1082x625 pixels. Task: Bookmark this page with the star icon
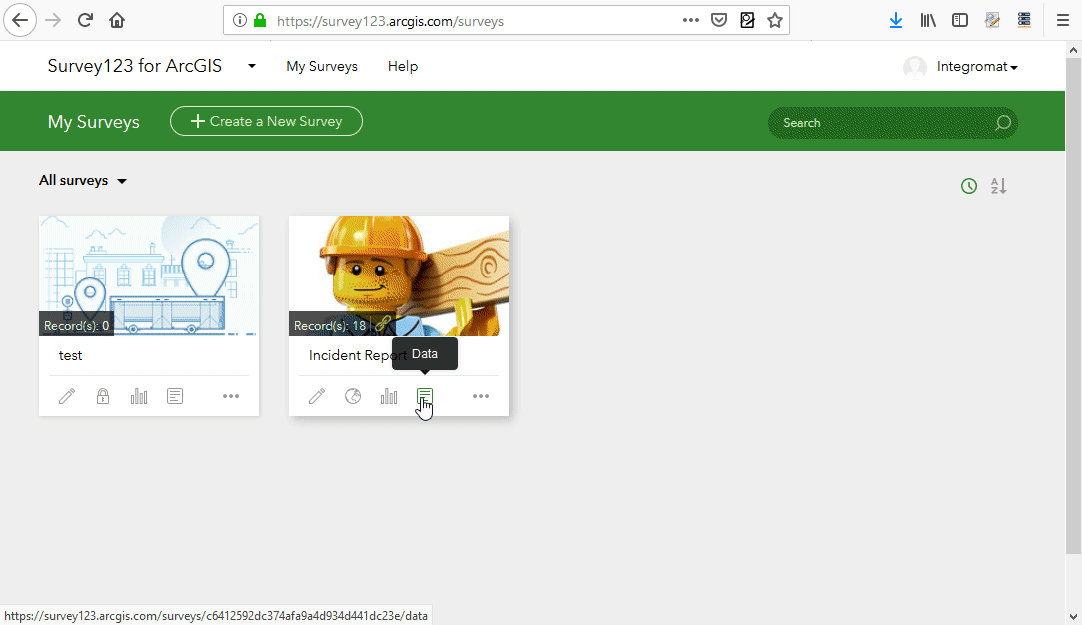click(x=775, y=21)
